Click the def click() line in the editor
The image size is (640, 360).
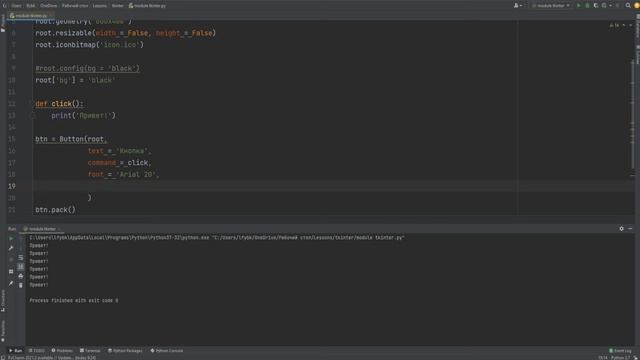pyautogui.click(x=59, y=104)
